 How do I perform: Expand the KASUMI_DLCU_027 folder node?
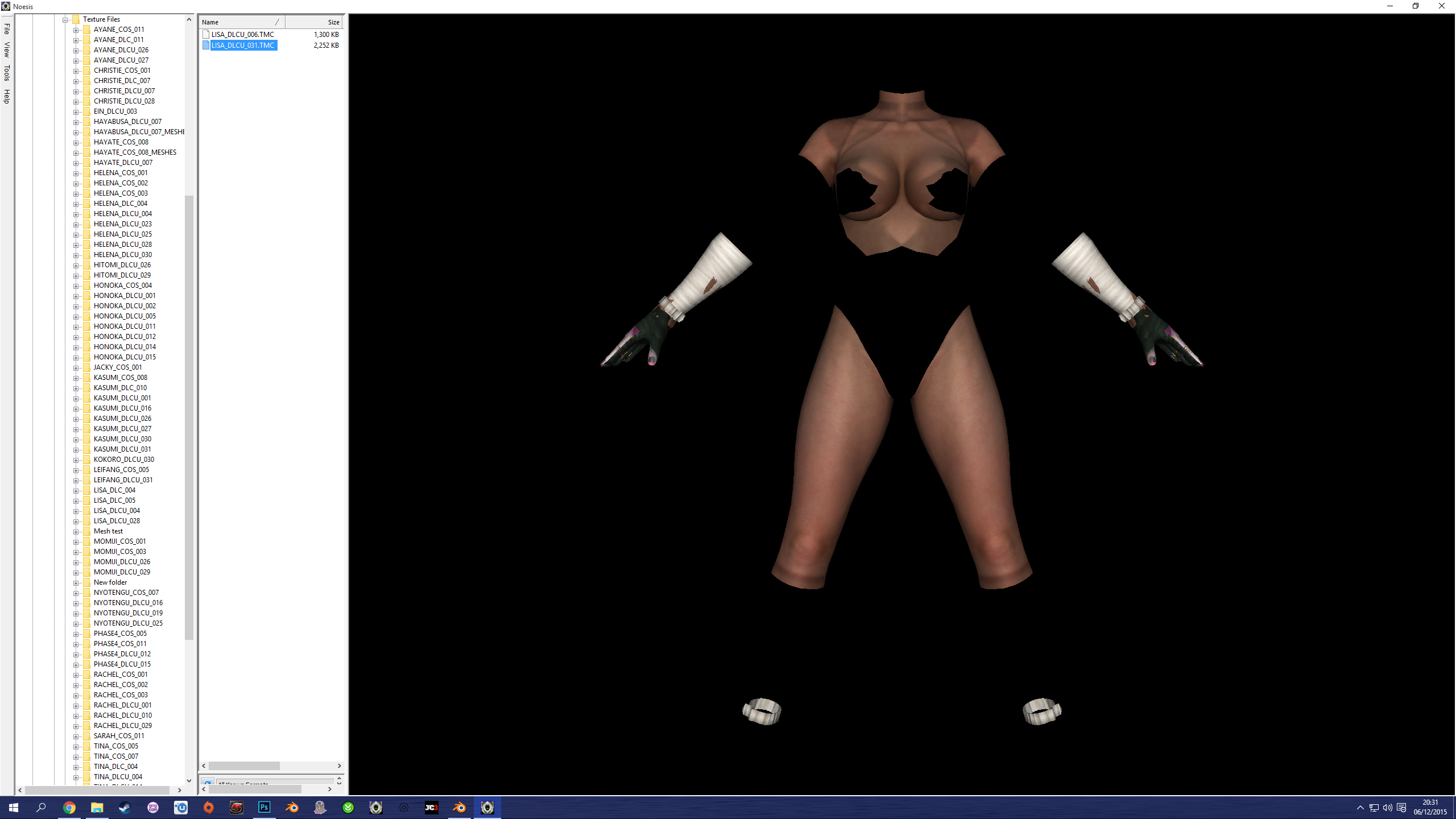tap(76, 429)
